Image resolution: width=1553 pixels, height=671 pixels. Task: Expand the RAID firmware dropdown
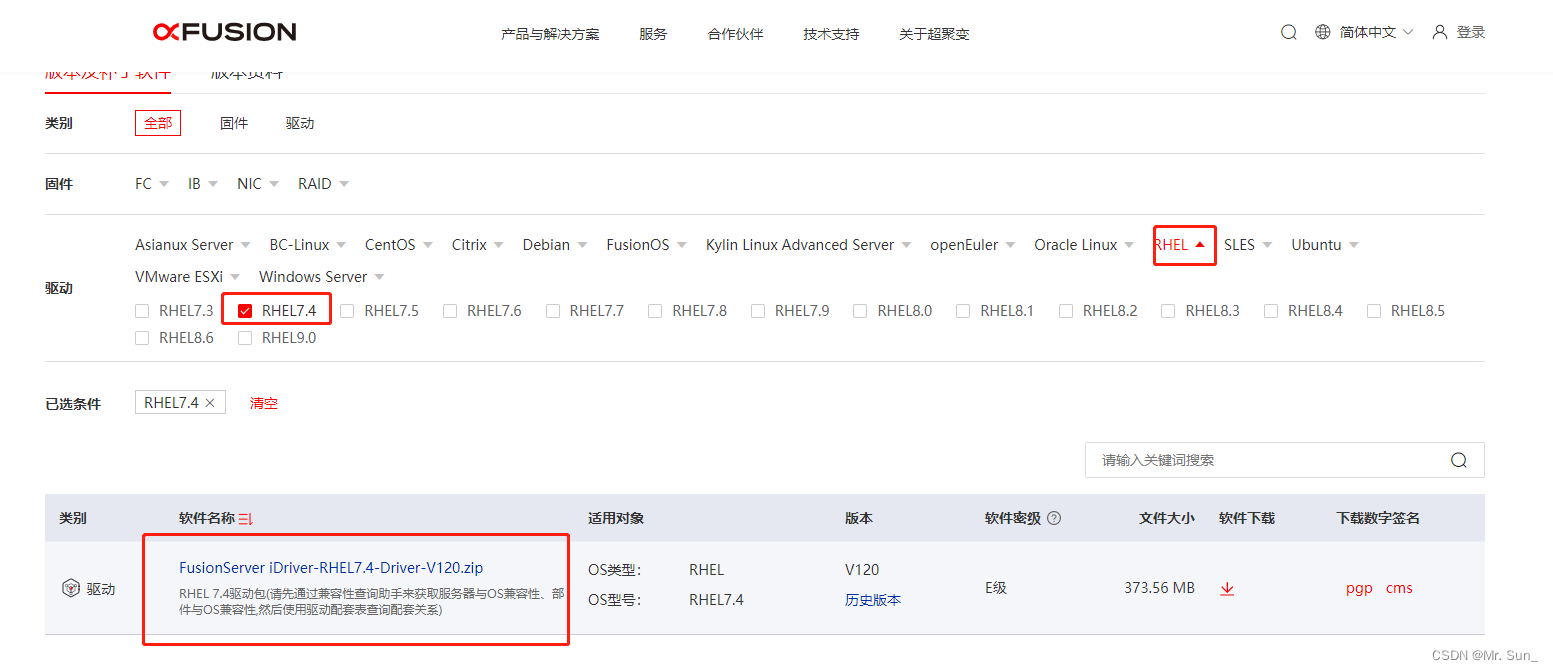click(x=324, y=184)
